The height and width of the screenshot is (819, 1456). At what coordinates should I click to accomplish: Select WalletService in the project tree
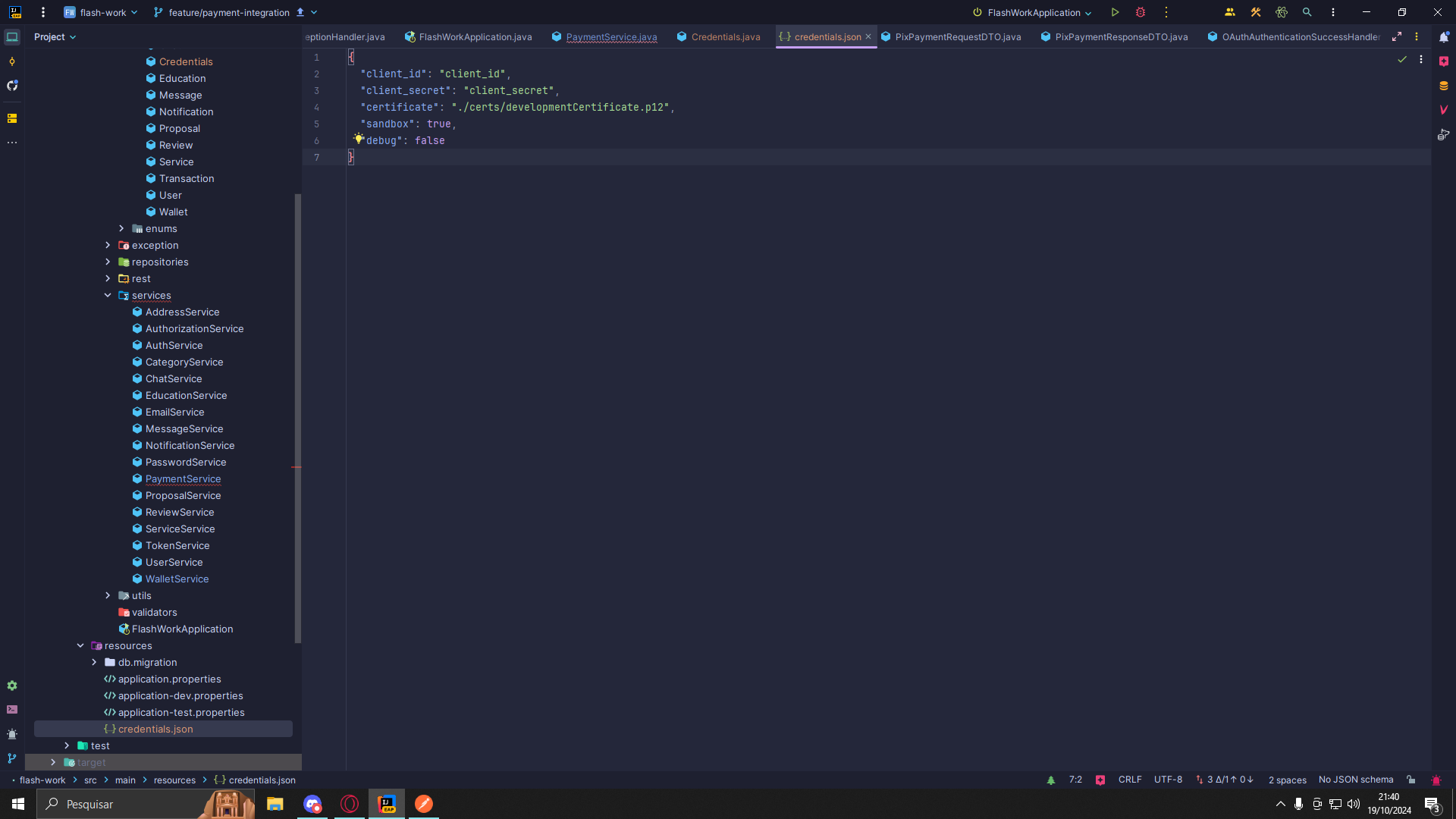177,579
